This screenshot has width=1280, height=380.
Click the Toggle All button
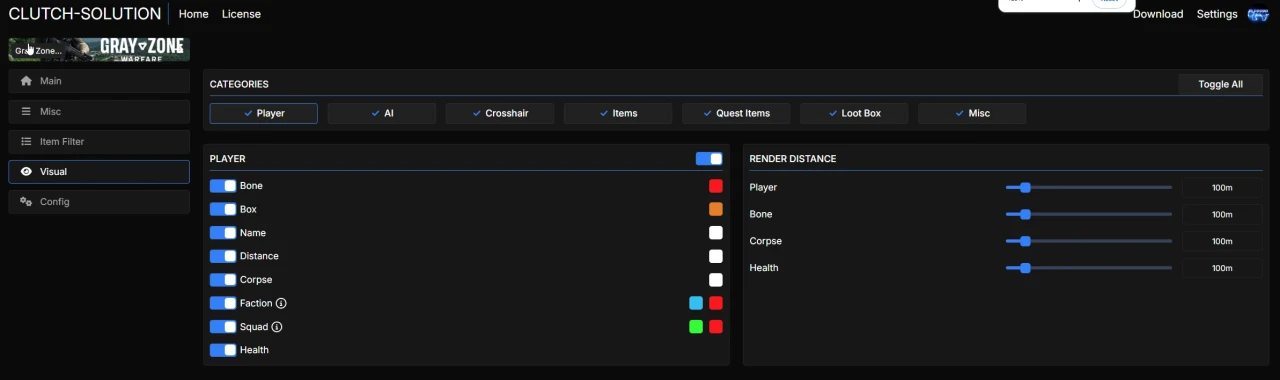pos(1220,84)
